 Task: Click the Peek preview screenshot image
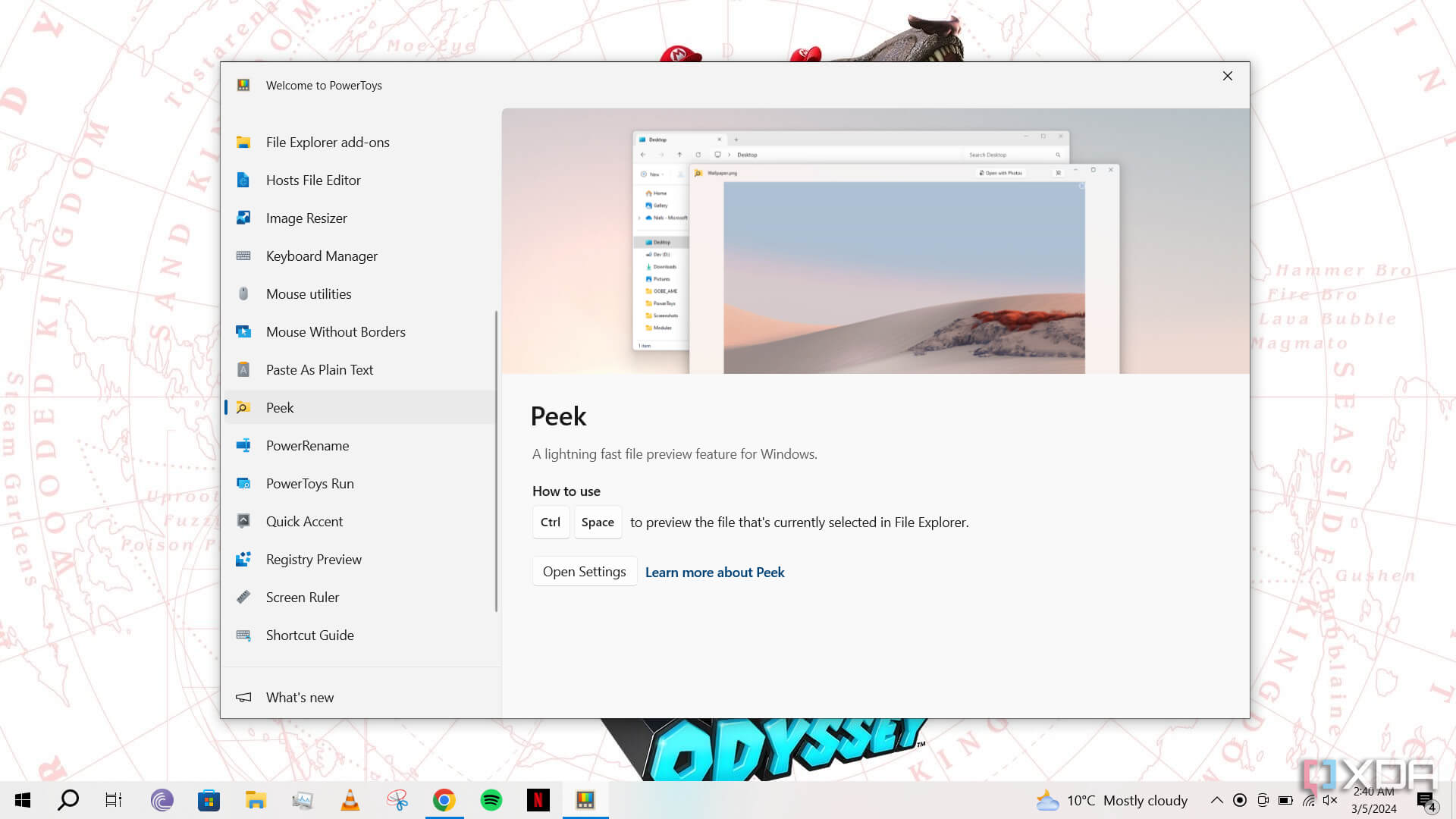click(875, 241)
